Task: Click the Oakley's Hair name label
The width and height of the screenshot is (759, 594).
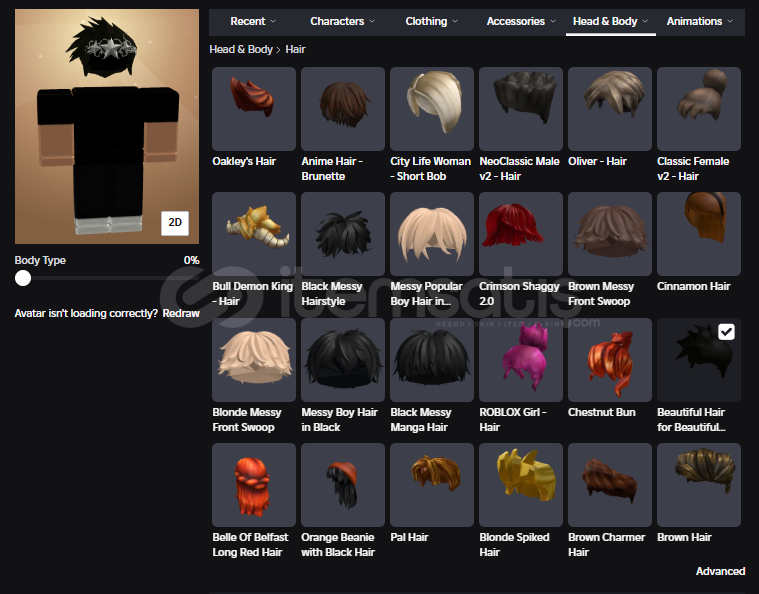Action: pyautogui.click(x=244, y=161)
